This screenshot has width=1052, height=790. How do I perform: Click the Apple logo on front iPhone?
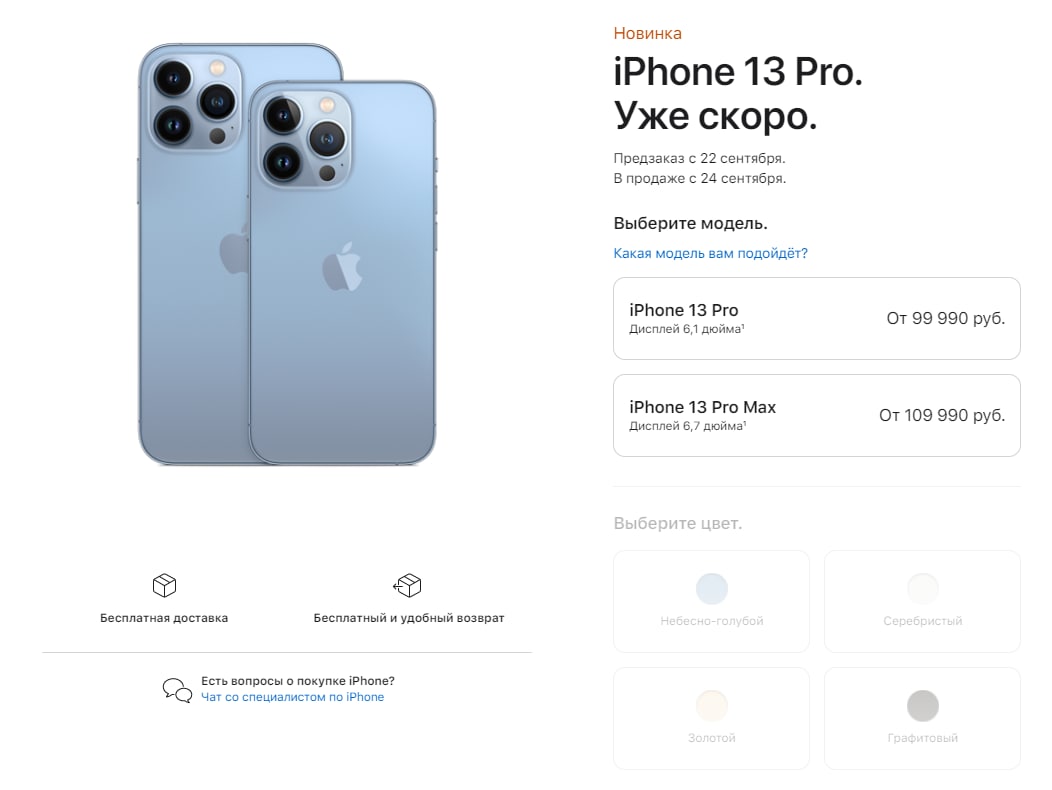click(x=342, y=266)
